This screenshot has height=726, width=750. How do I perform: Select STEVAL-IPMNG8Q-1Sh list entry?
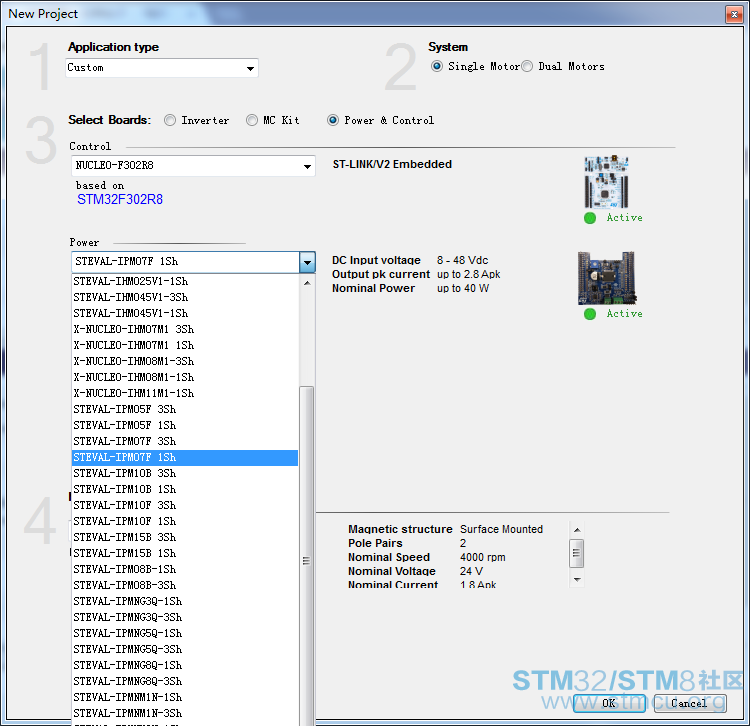(185, 666)
